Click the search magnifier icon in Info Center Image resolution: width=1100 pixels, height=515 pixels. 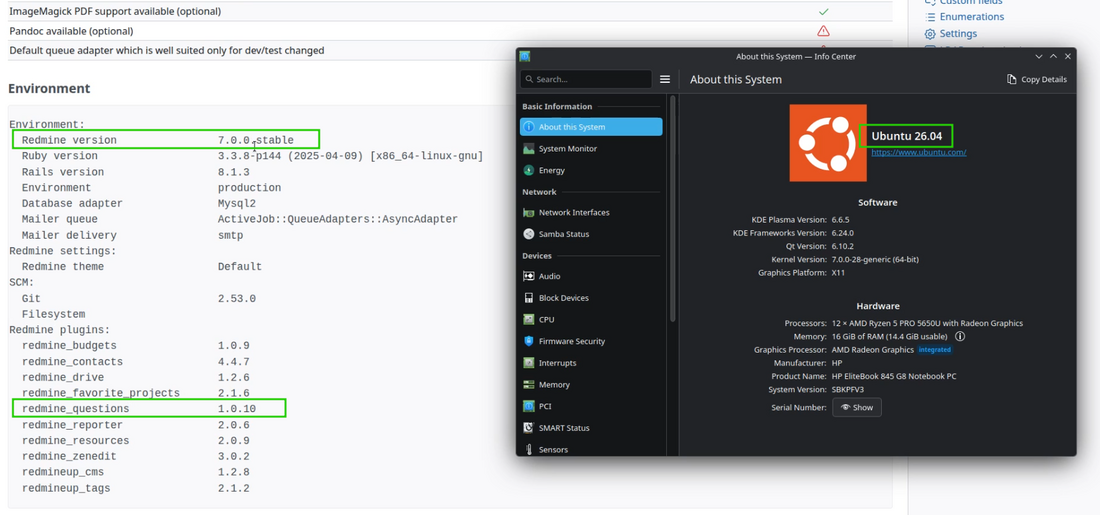(530, 79)
